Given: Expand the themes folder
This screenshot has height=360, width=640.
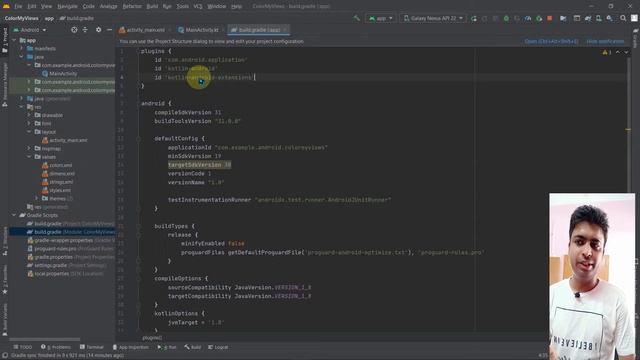Looking at the screenshot, I should point(36,198).
